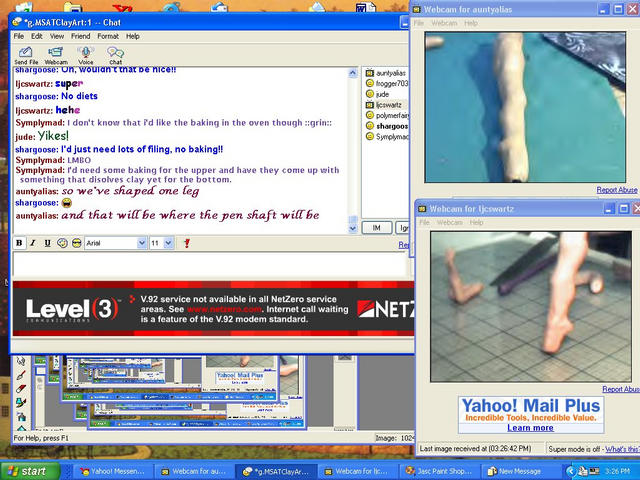Click the Level 3 banner logo
Image resolution: width=640 pixels, height=480 pixels.
72,310
